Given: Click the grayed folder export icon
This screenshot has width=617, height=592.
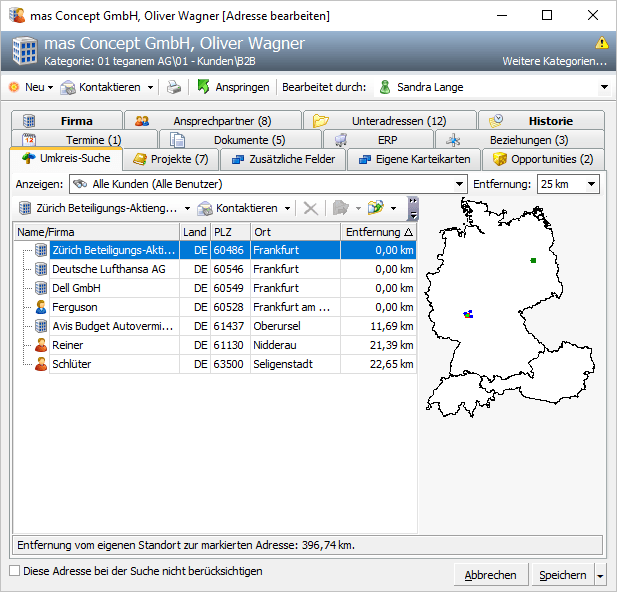Looking at the screenshot, I should 340,207.
